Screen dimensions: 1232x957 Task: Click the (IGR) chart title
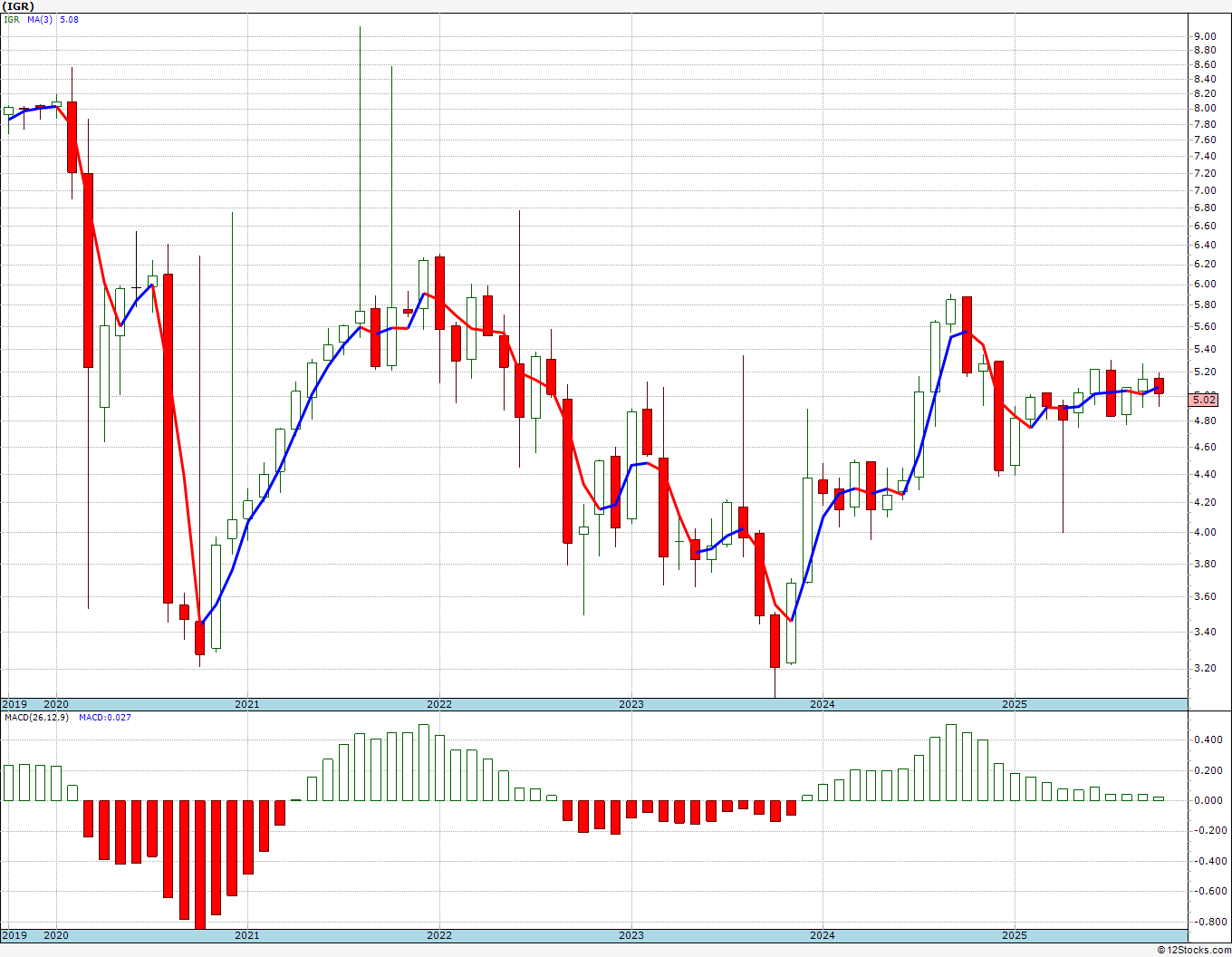click(17, 5)
